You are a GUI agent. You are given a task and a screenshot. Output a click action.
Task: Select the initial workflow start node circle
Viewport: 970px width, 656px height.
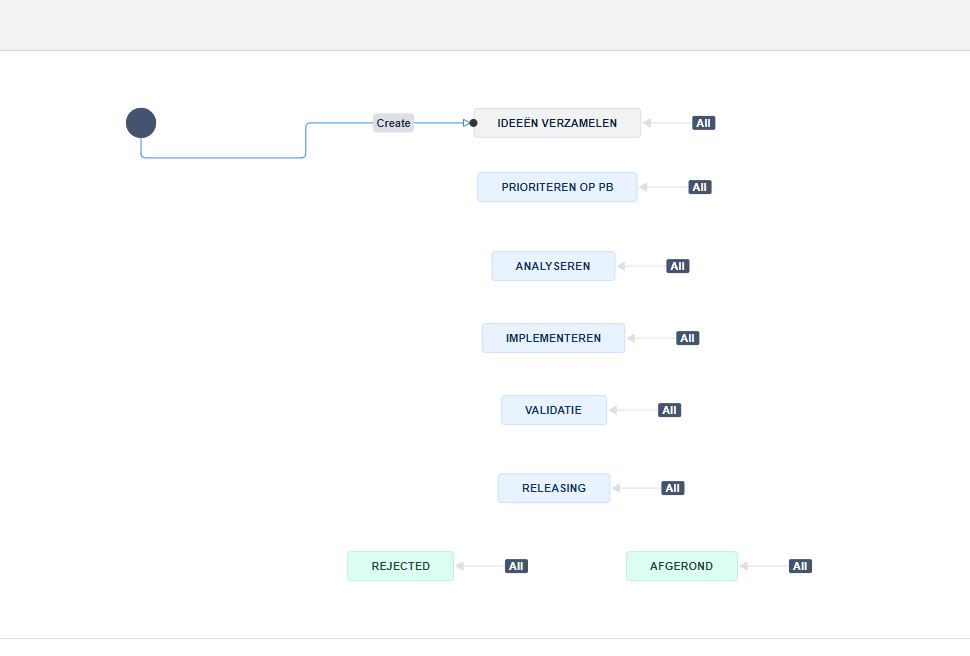141,122
